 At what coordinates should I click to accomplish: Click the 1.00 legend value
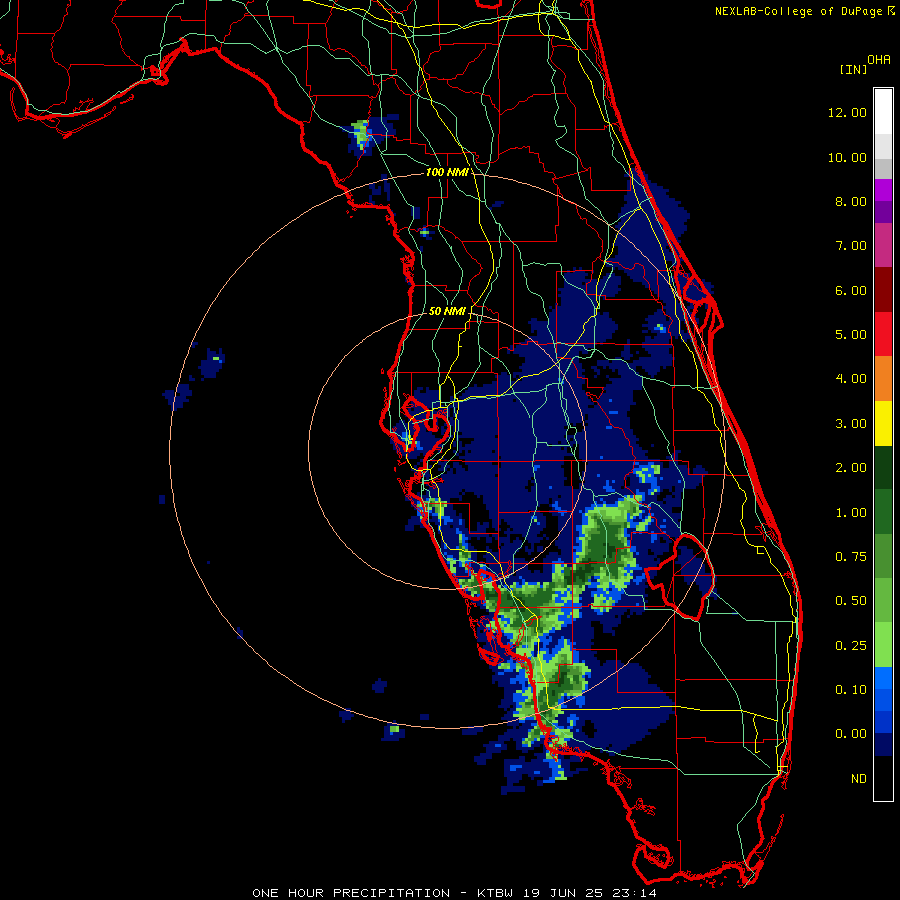click(x=851, y=513)
